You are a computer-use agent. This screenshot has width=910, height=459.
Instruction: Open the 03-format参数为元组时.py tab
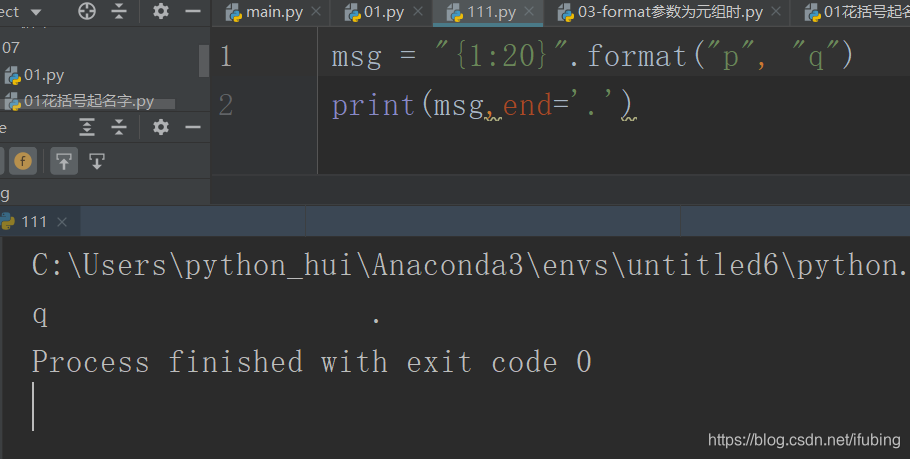(670, 12)
